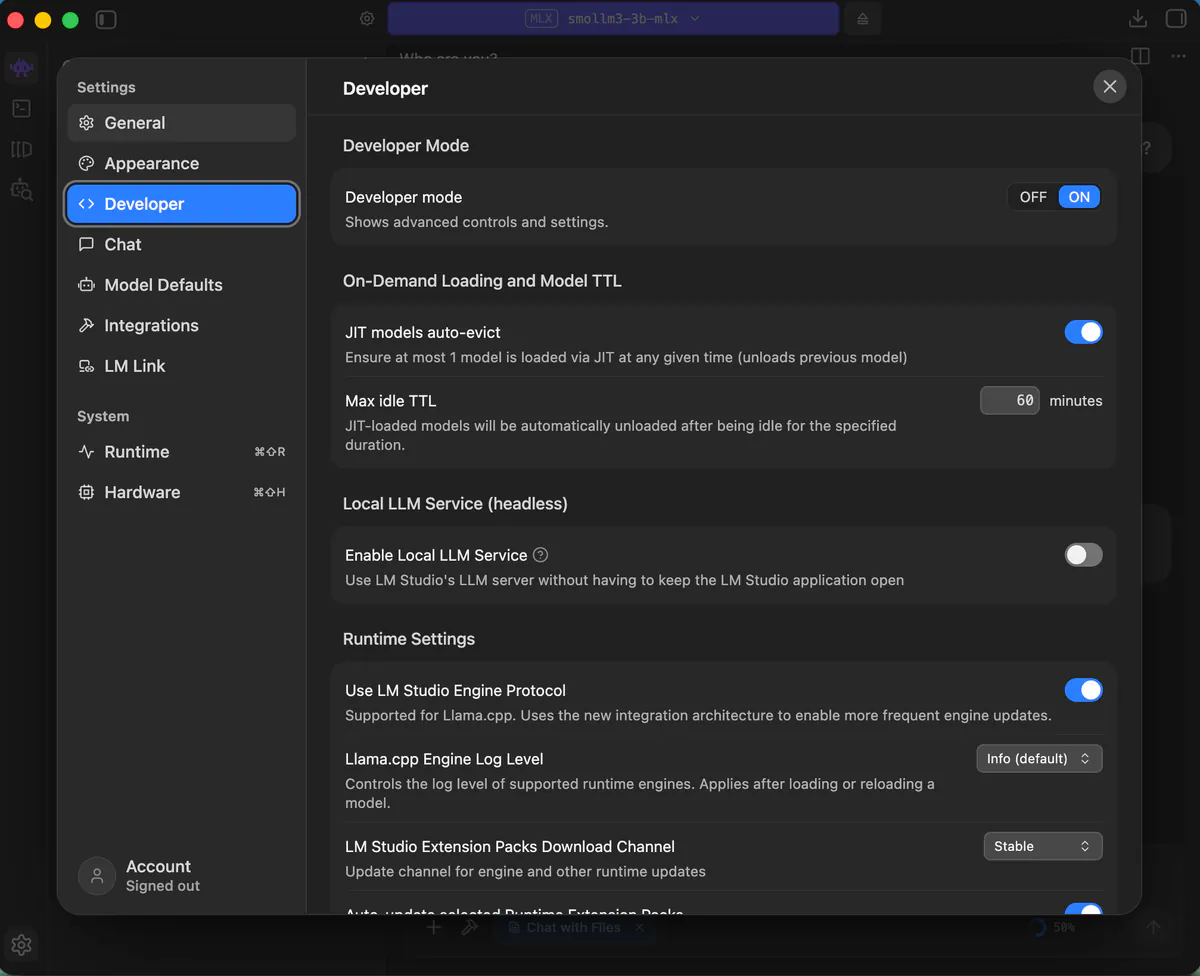
Task: Open the Appearance settings tab
Action: click(182, 163)
